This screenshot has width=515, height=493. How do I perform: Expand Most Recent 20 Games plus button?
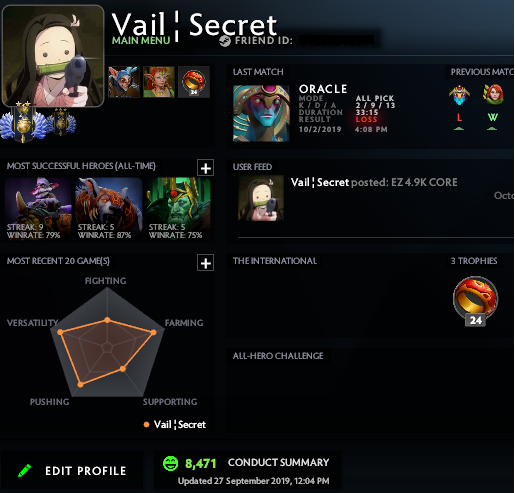pyautogui.click(x=205, y=263)
